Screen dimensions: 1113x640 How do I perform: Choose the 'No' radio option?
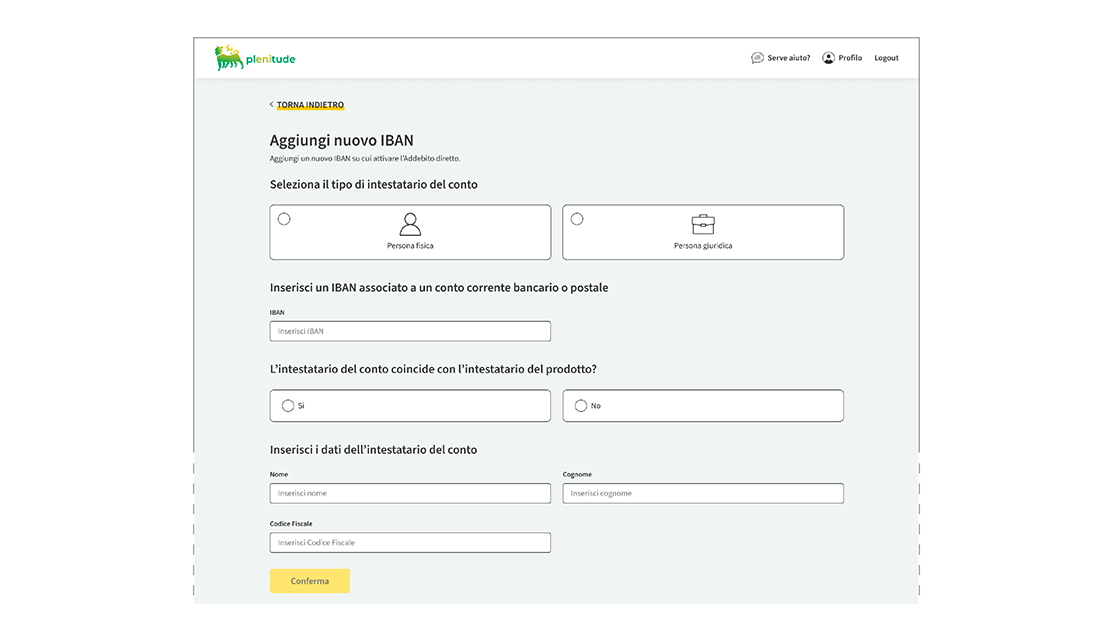pos(581,406)
